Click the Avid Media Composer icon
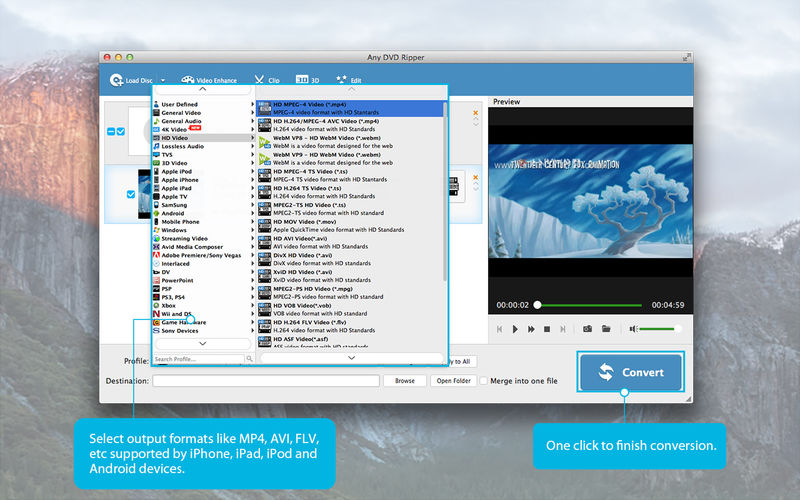The height and width of the screenshot is (500, 800). tap(157, 246)
